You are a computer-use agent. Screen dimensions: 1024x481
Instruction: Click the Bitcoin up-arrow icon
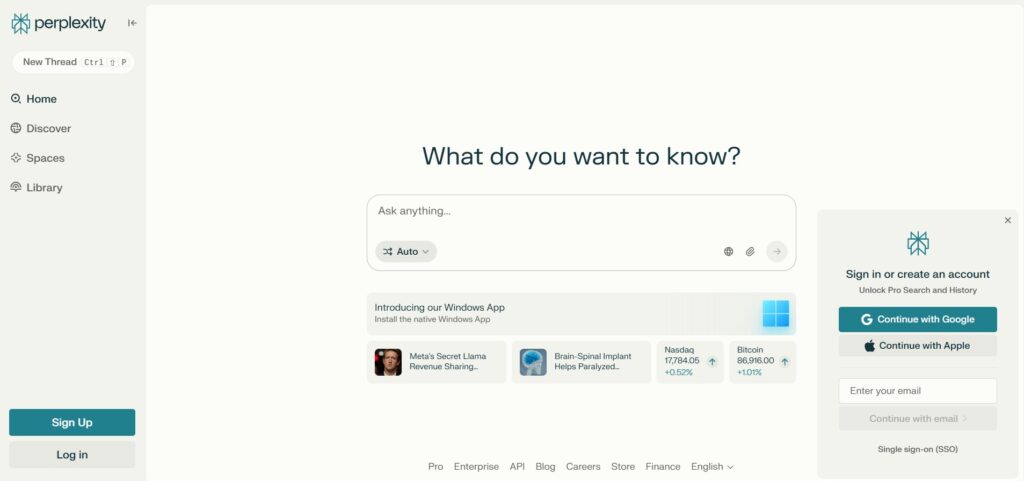[784, 361]
